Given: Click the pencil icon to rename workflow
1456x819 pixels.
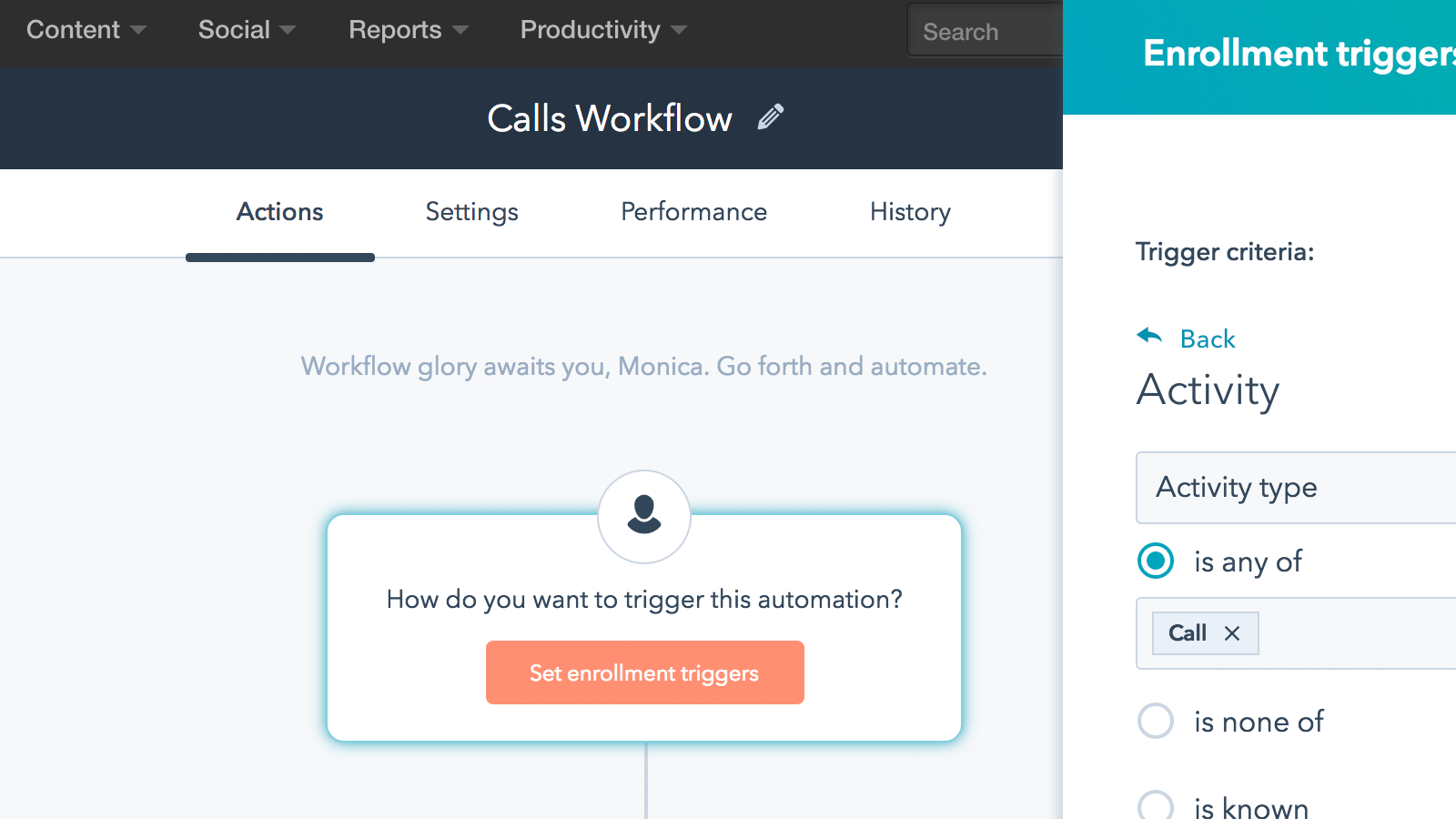Looking at the screenshot, I should tap(770, 117).
